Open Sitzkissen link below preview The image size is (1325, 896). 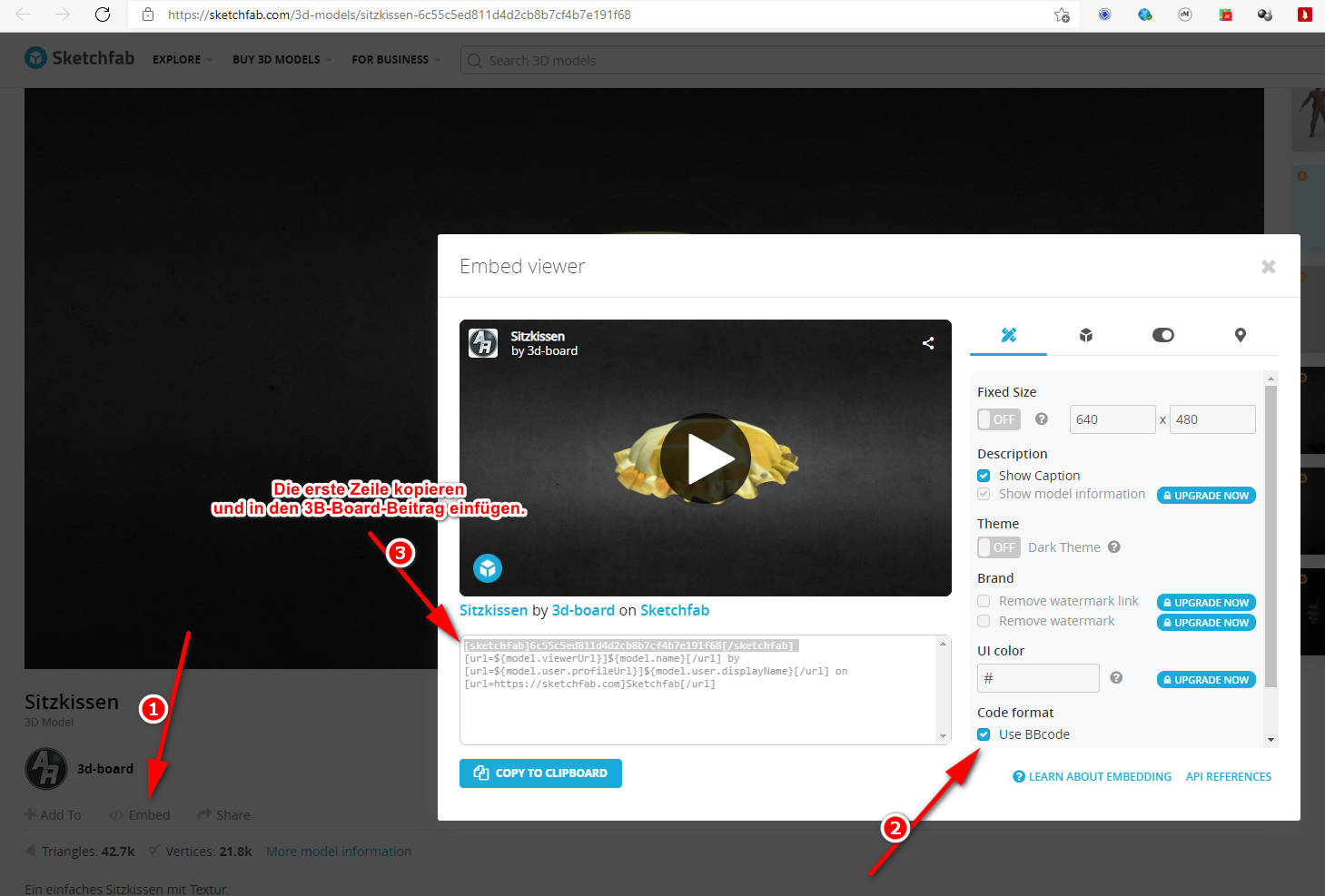[x=493, y=610]
